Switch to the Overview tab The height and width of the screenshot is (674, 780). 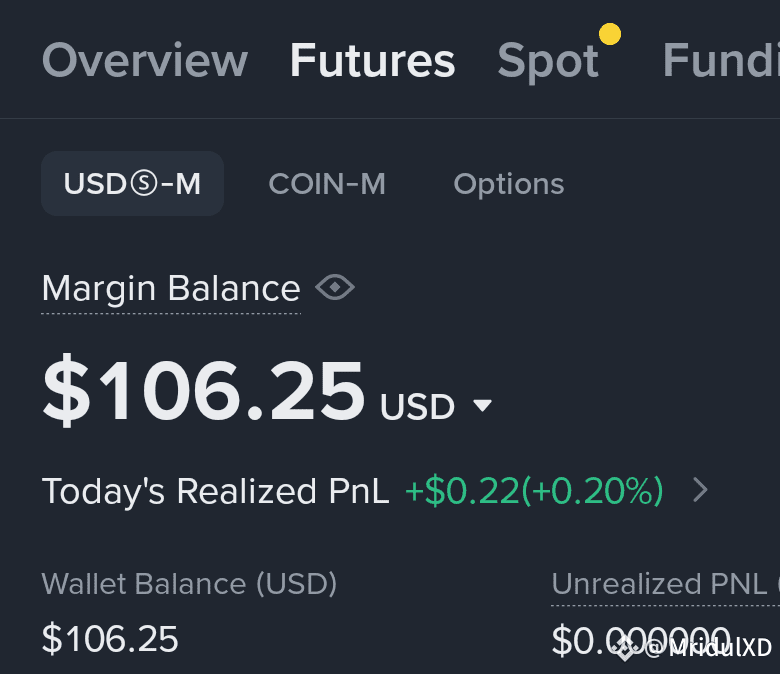(145, 60)
